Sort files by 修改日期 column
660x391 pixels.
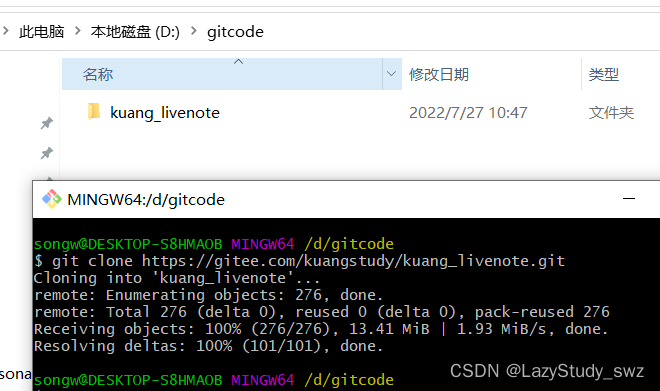pos(491,74)
